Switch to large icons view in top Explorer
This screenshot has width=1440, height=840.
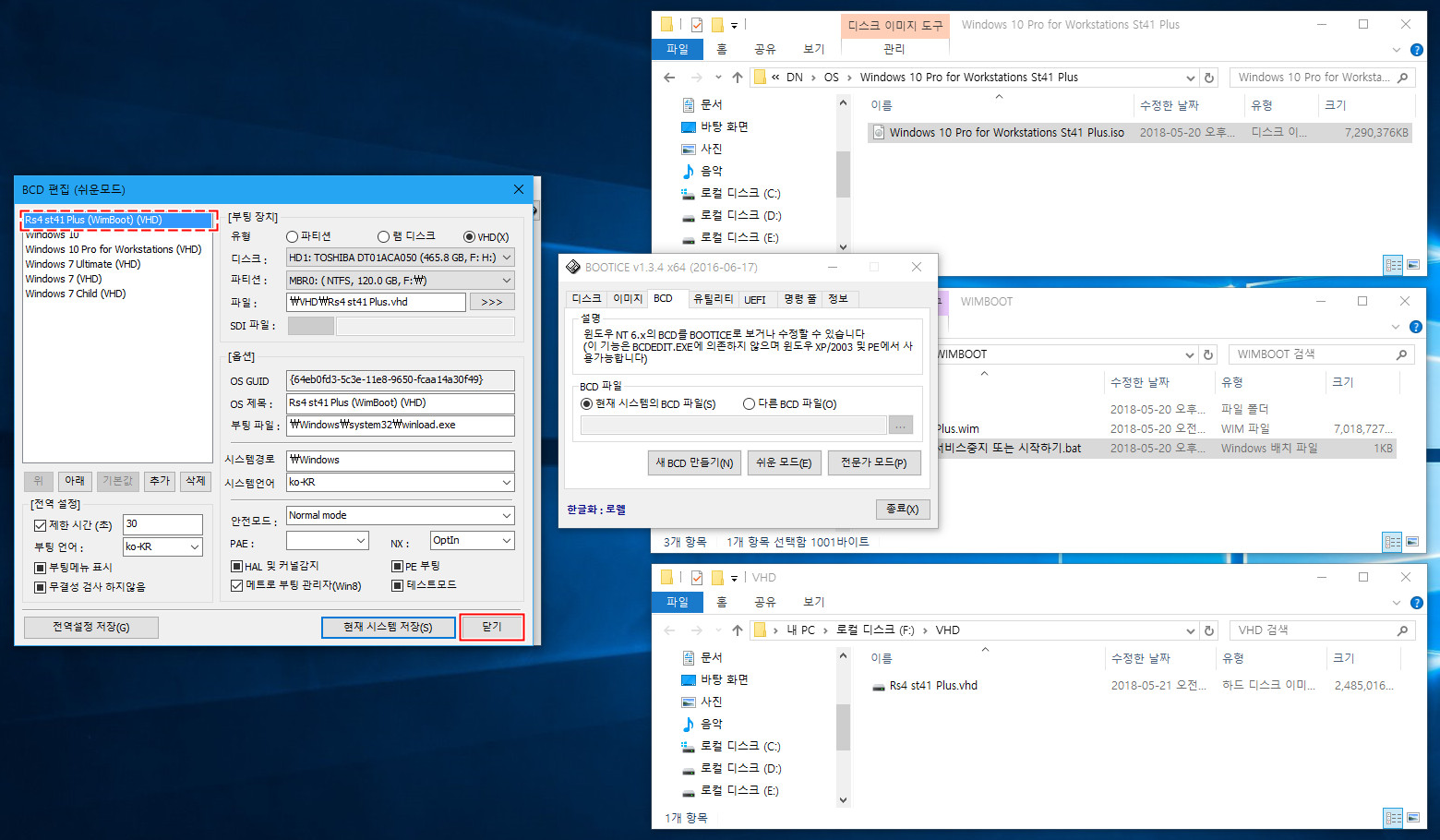[1412, 265]
